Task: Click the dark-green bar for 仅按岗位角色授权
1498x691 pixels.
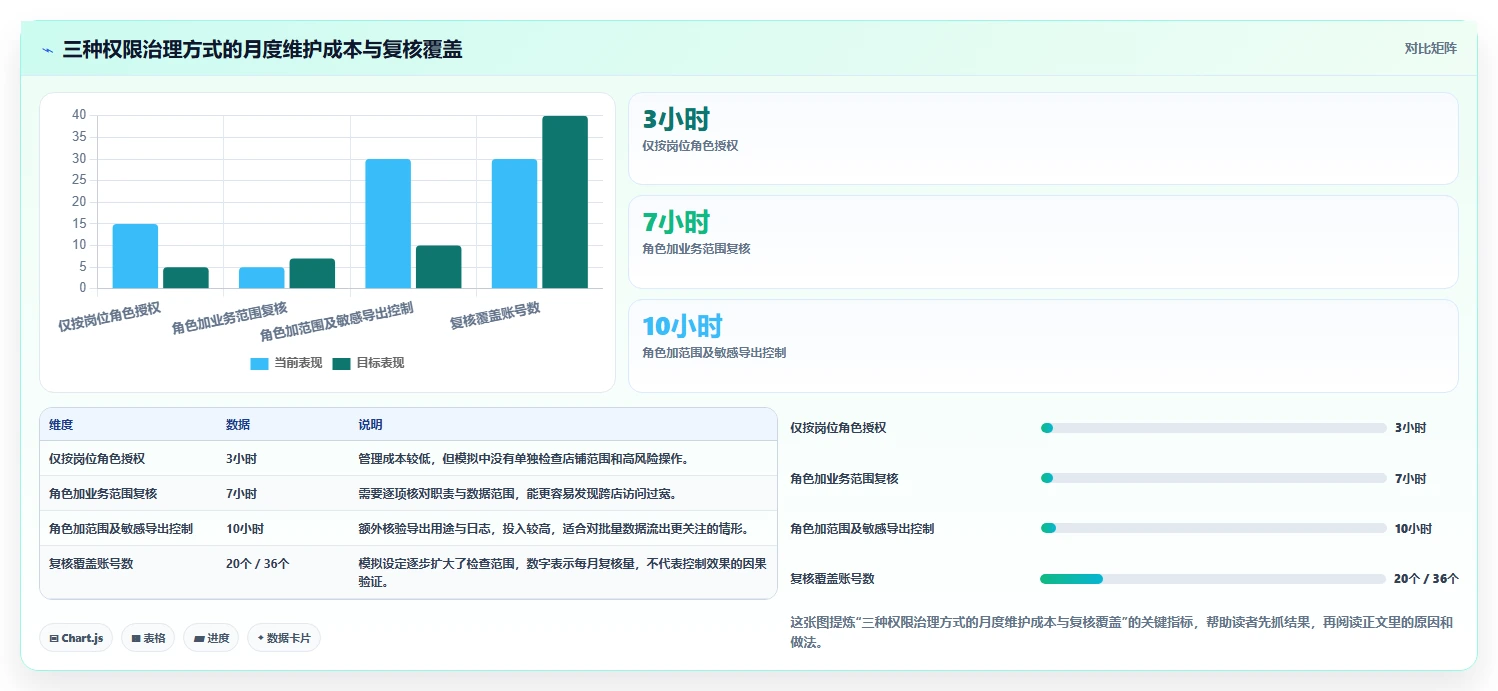Action: click(186, 278)
